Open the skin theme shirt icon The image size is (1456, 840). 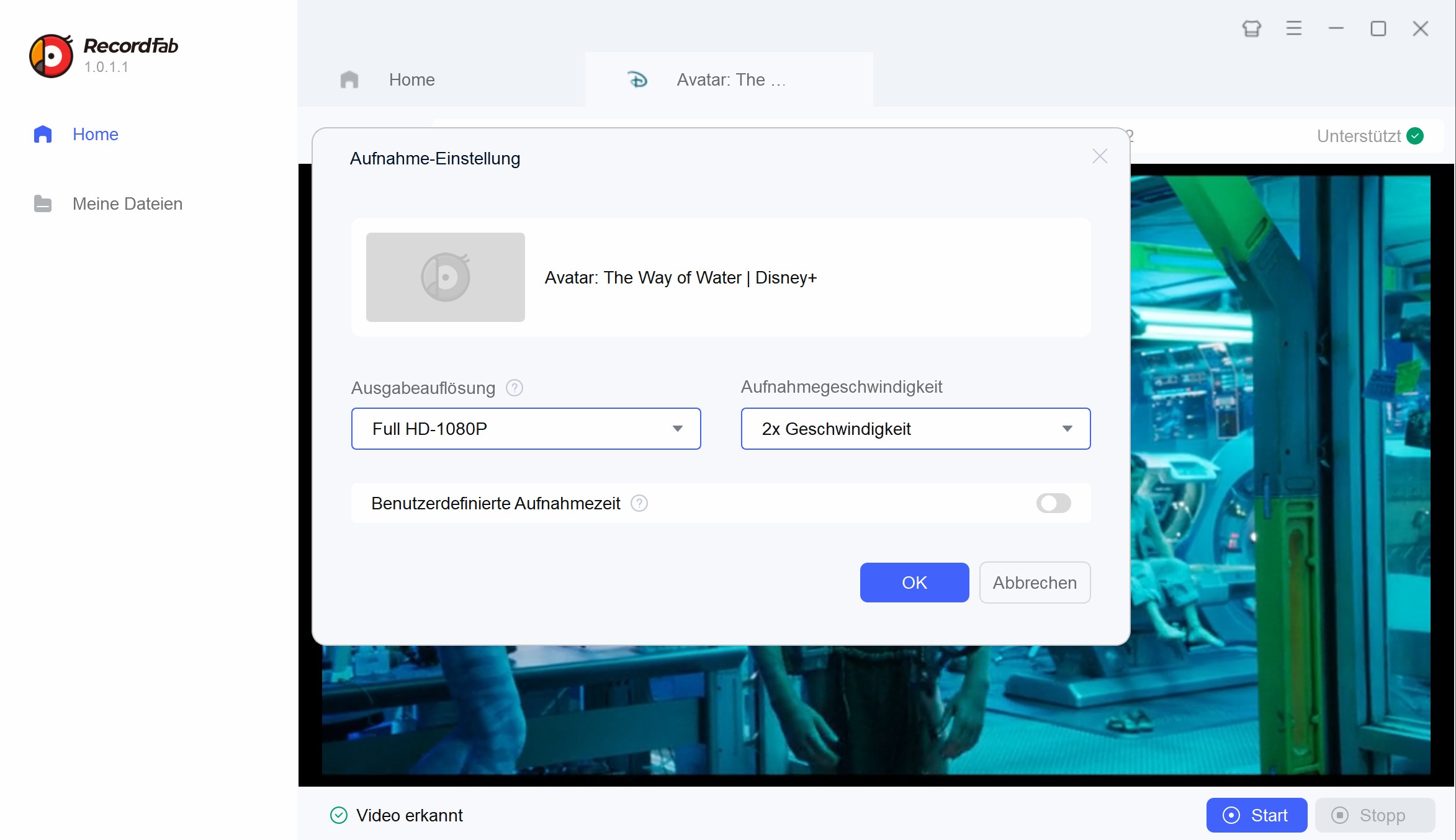[1252, 29]
